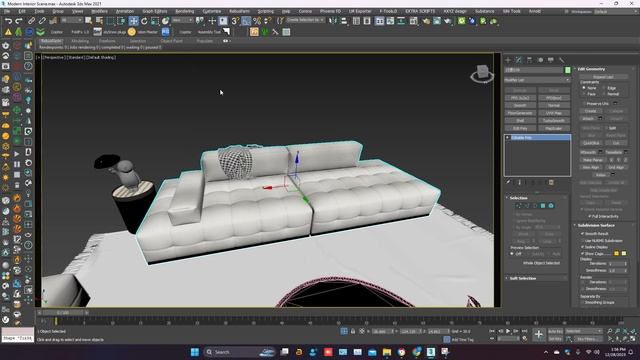The height and width of the screenshot is (360, 640).
Task: Expand the Soft Selection rollout
Action: point(522,278)
